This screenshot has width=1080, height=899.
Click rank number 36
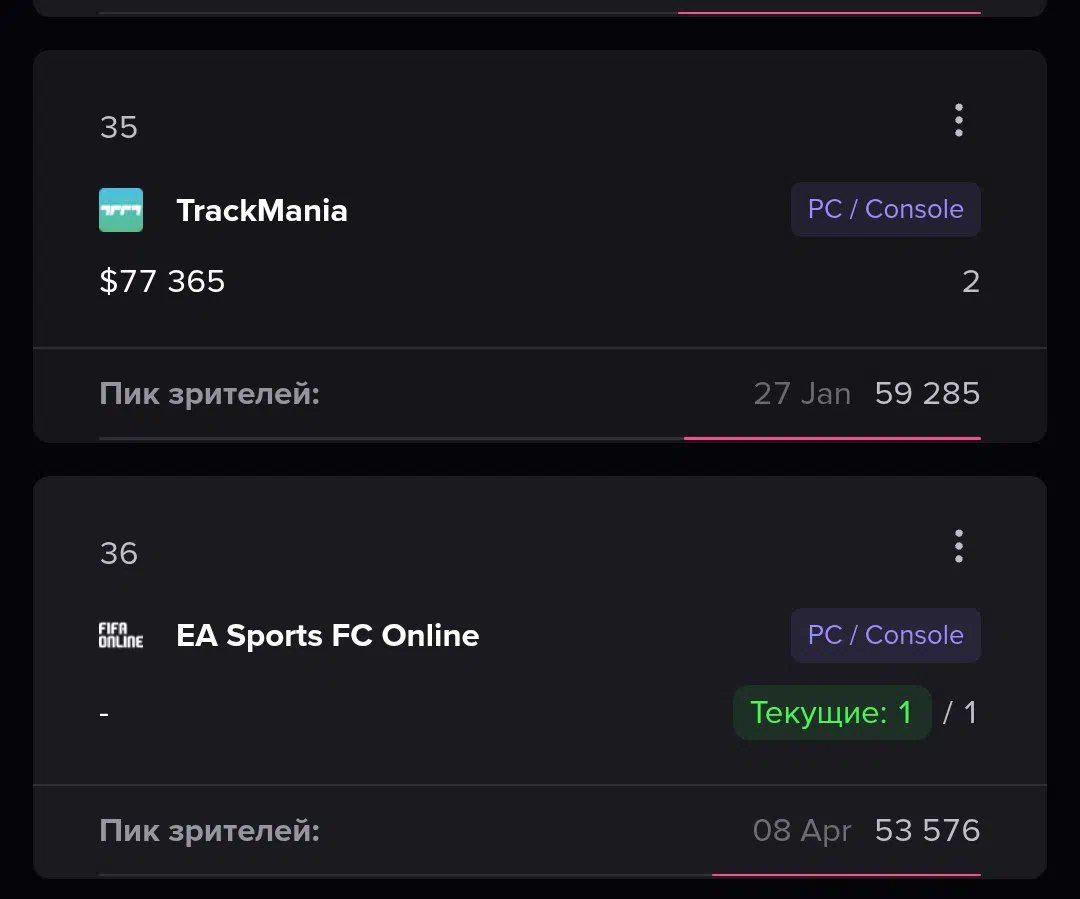pyautogui.click(x=118, y=553)
